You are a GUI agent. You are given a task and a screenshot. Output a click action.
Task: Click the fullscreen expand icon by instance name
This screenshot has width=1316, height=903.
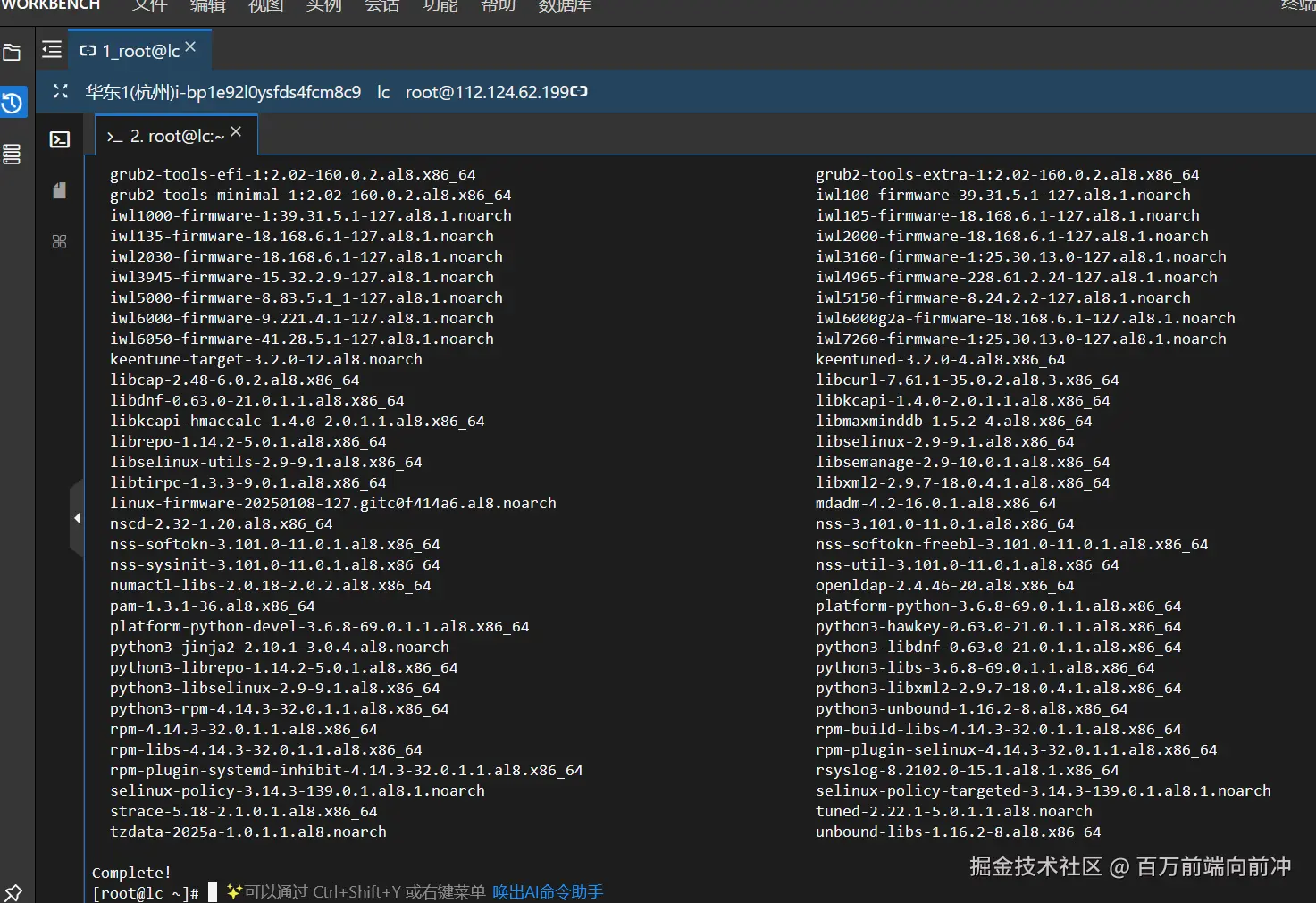coord(61,91)
